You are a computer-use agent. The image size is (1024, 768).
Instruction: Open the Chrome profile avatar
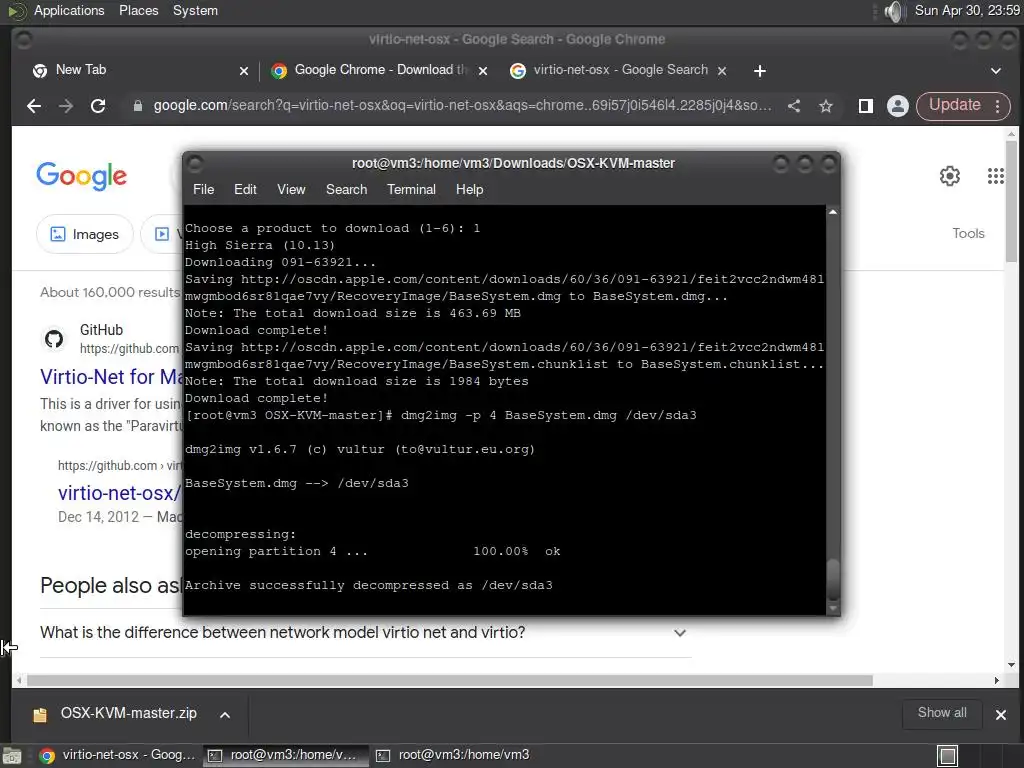pyautogui.click(x=898, y=106)
